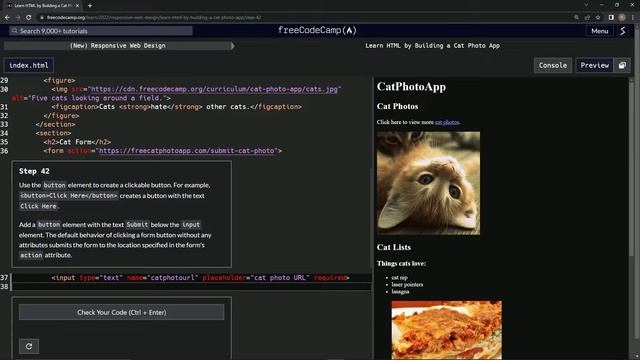Click the site lock icon in address bar
The height and width of the screenshot is (360, 640).
coord(42,18)
